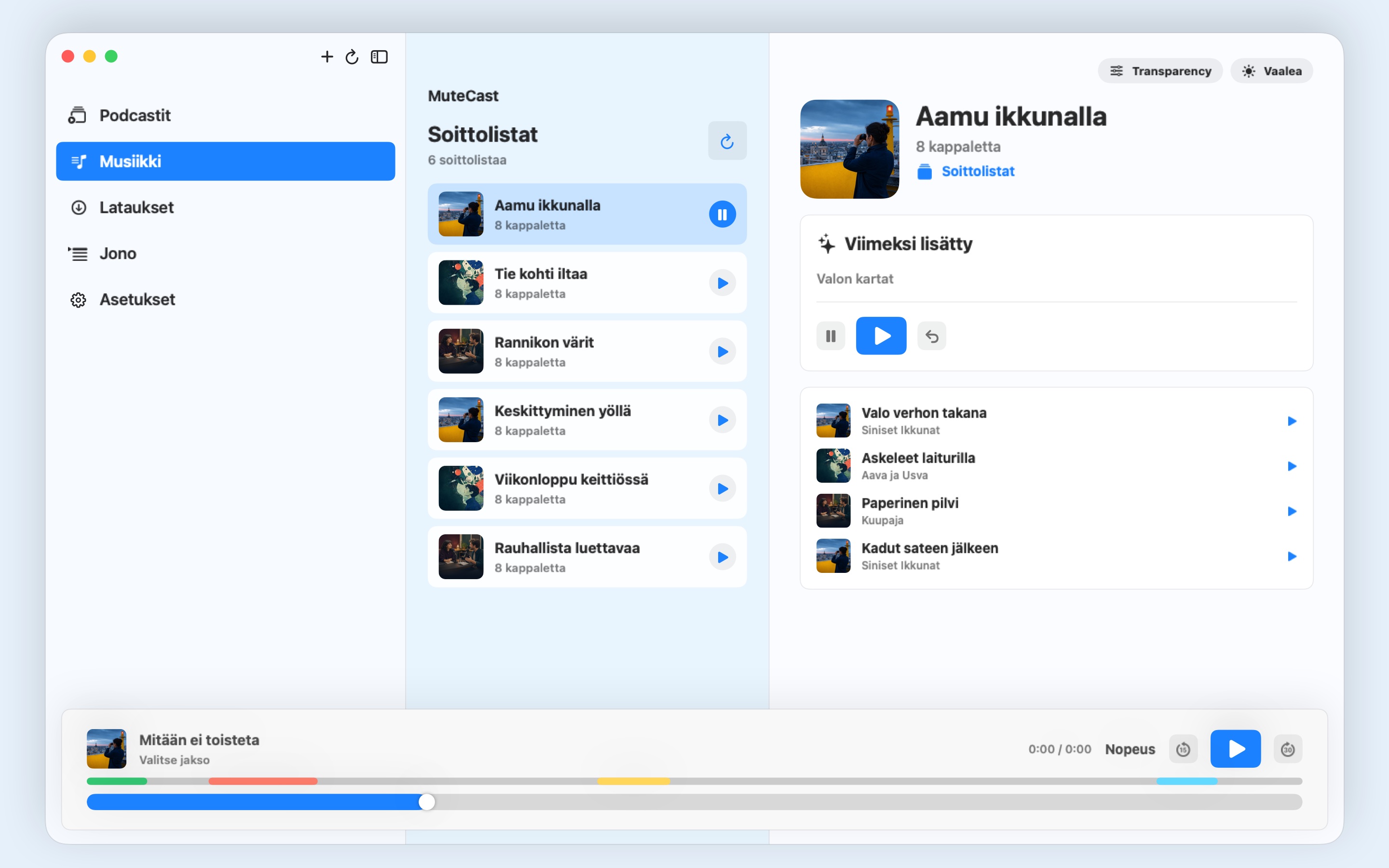The height and width of the screenshot is (868, 1389).
Task: Open the Nopeus speed control
Action: [1130, 749]
